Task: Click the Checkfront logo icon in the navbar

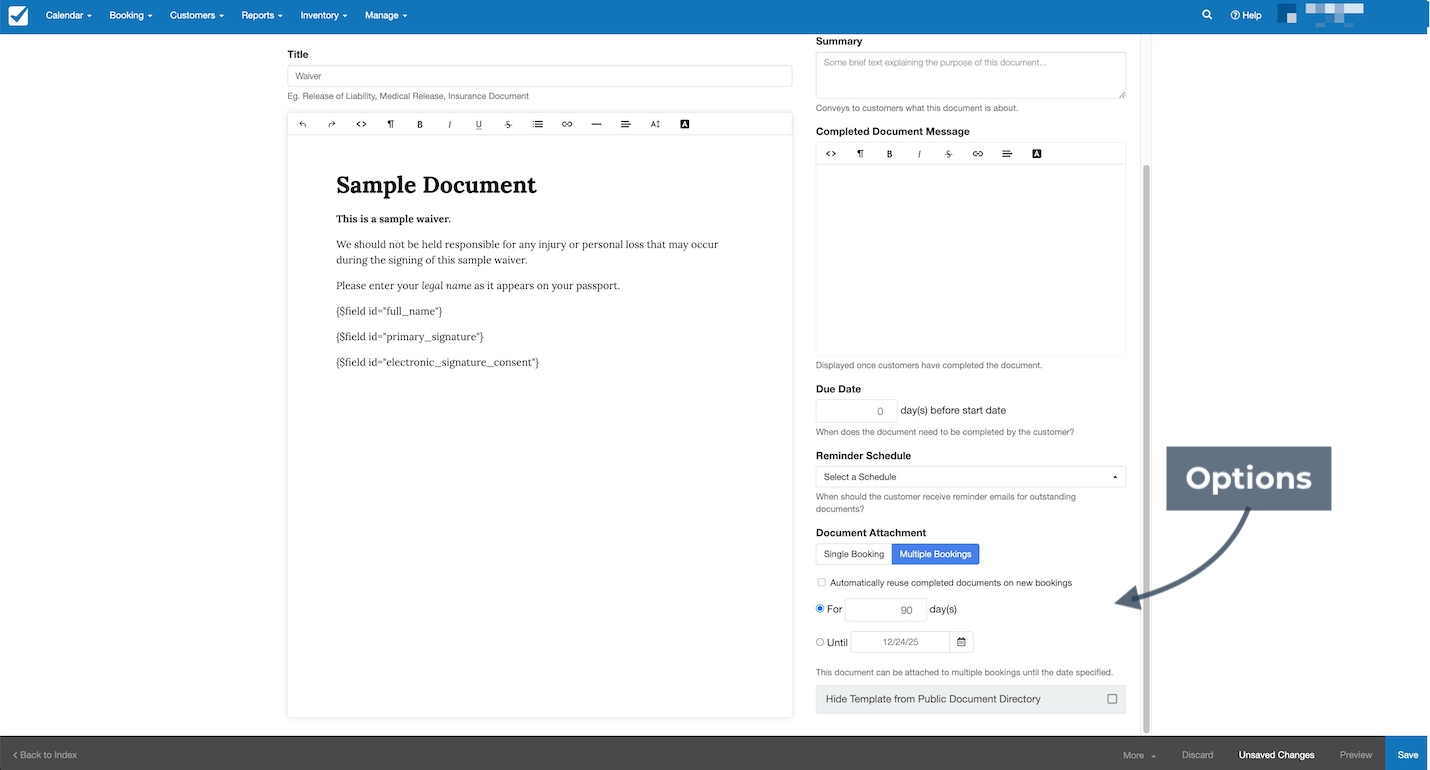Action: coord(18,15)
